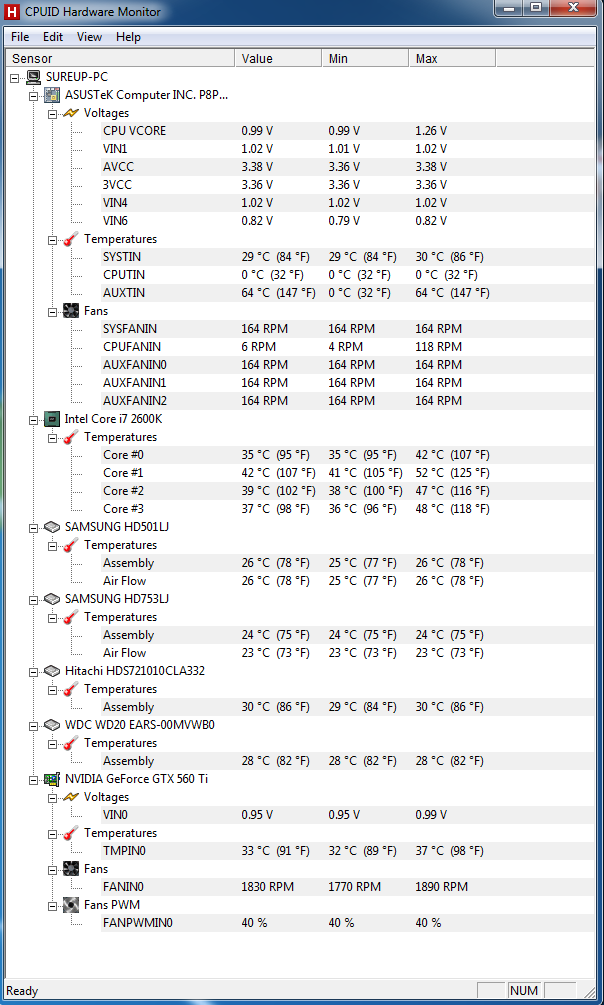Collapse the Fans PWM group
604x1005 pixels.
[x=53, y=906]
